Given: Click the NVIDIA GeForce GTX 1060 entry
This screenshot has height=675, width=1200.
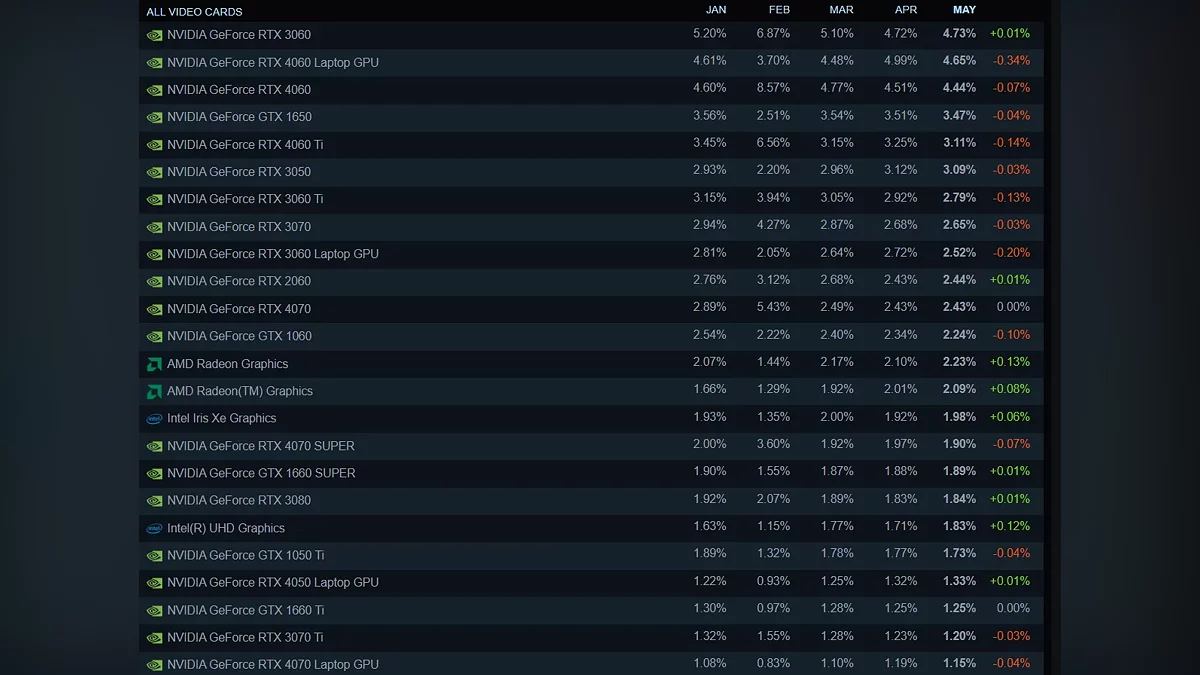Looking at the screenshot, I should tap(239, 336).
